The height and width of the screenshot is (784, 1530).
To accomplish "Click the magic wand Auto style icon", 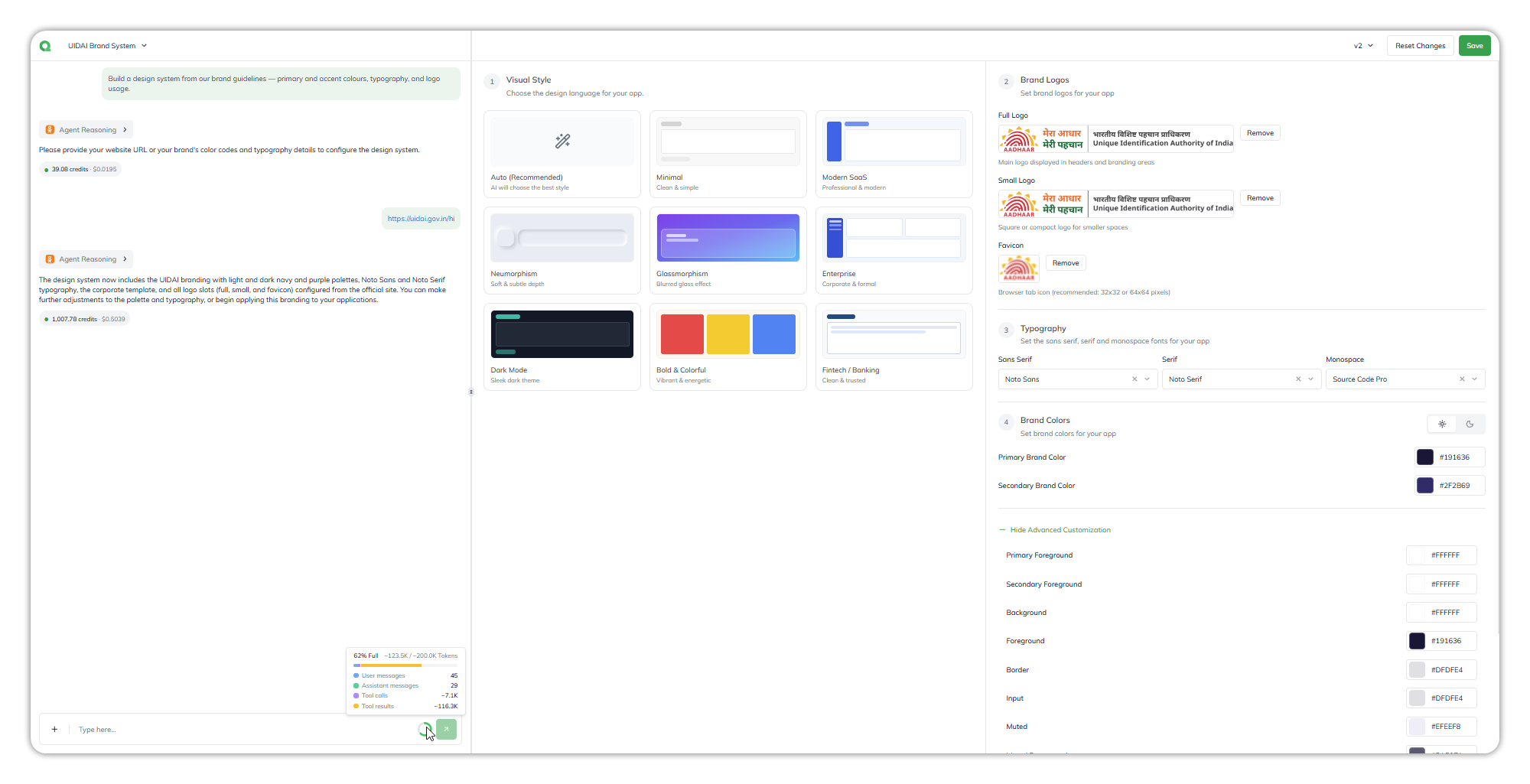I will 562,141.
